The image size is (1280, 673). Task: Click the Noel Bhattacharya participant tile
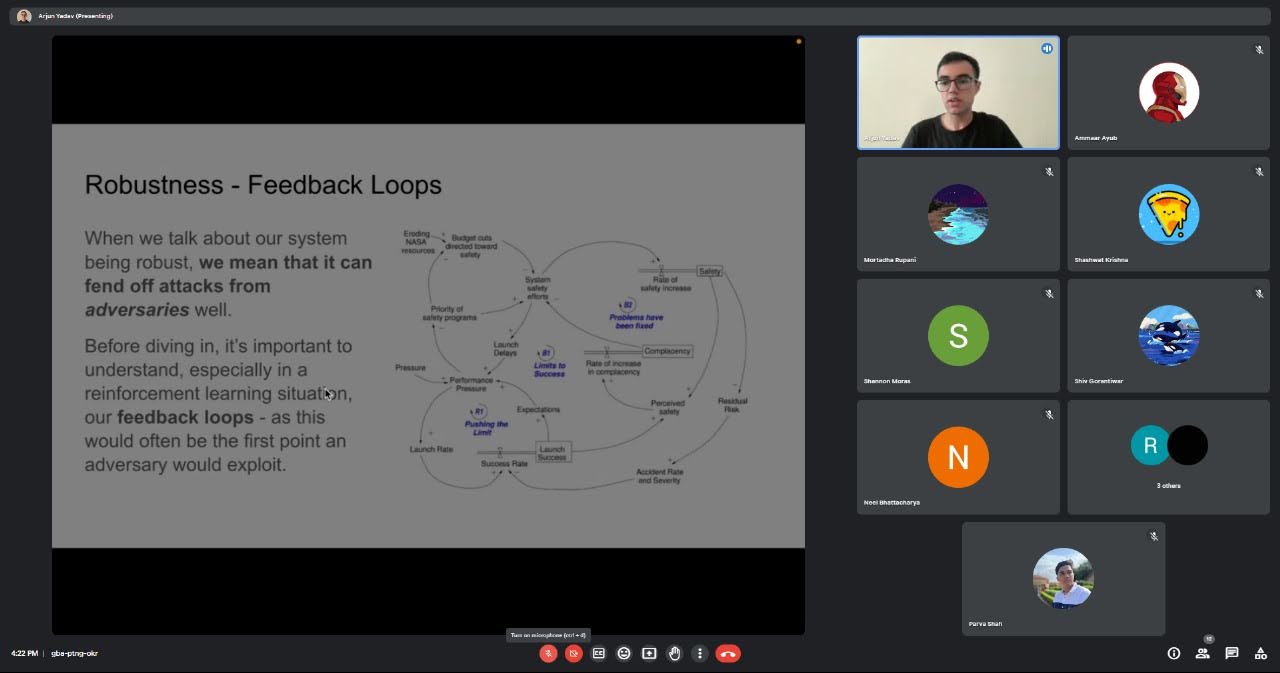coord(958,457)
